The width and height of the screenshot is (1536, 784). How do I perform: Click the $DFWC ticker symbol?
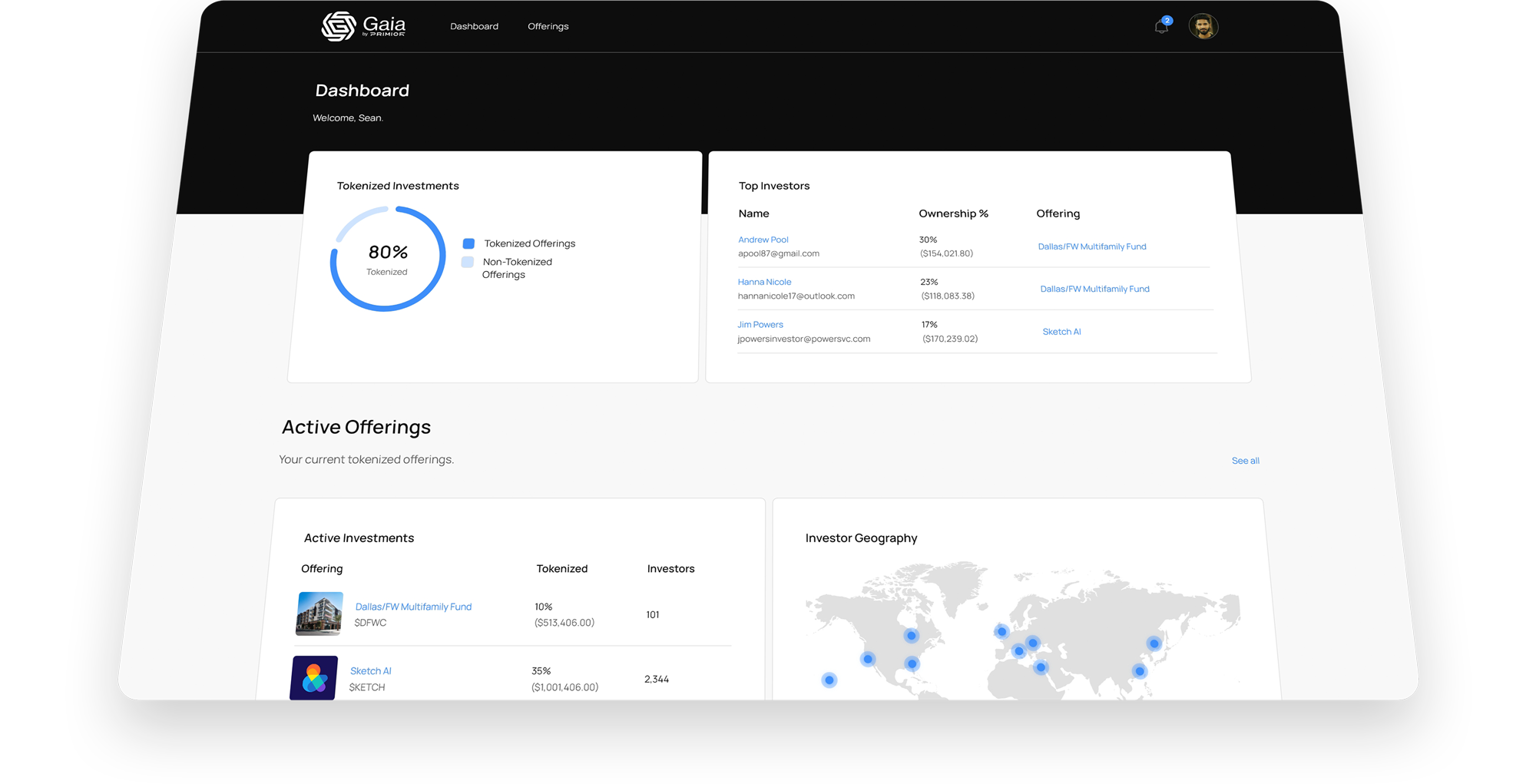click(370, 623)
